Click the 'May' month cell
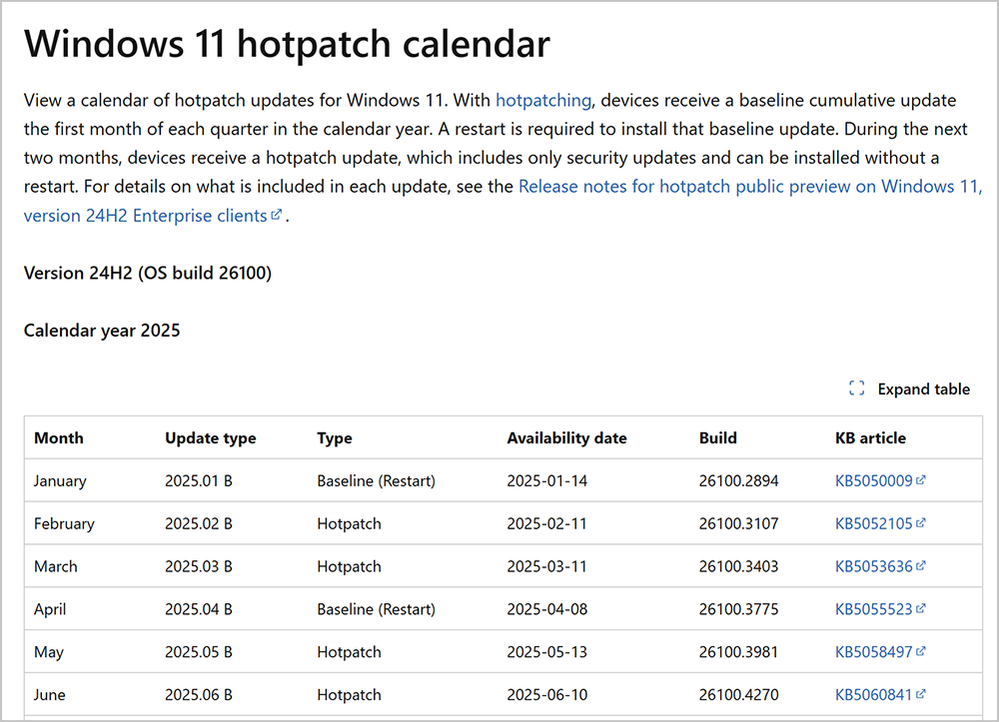Image resolution: width=999 pixels, height=722 pixels. (48, 652)
